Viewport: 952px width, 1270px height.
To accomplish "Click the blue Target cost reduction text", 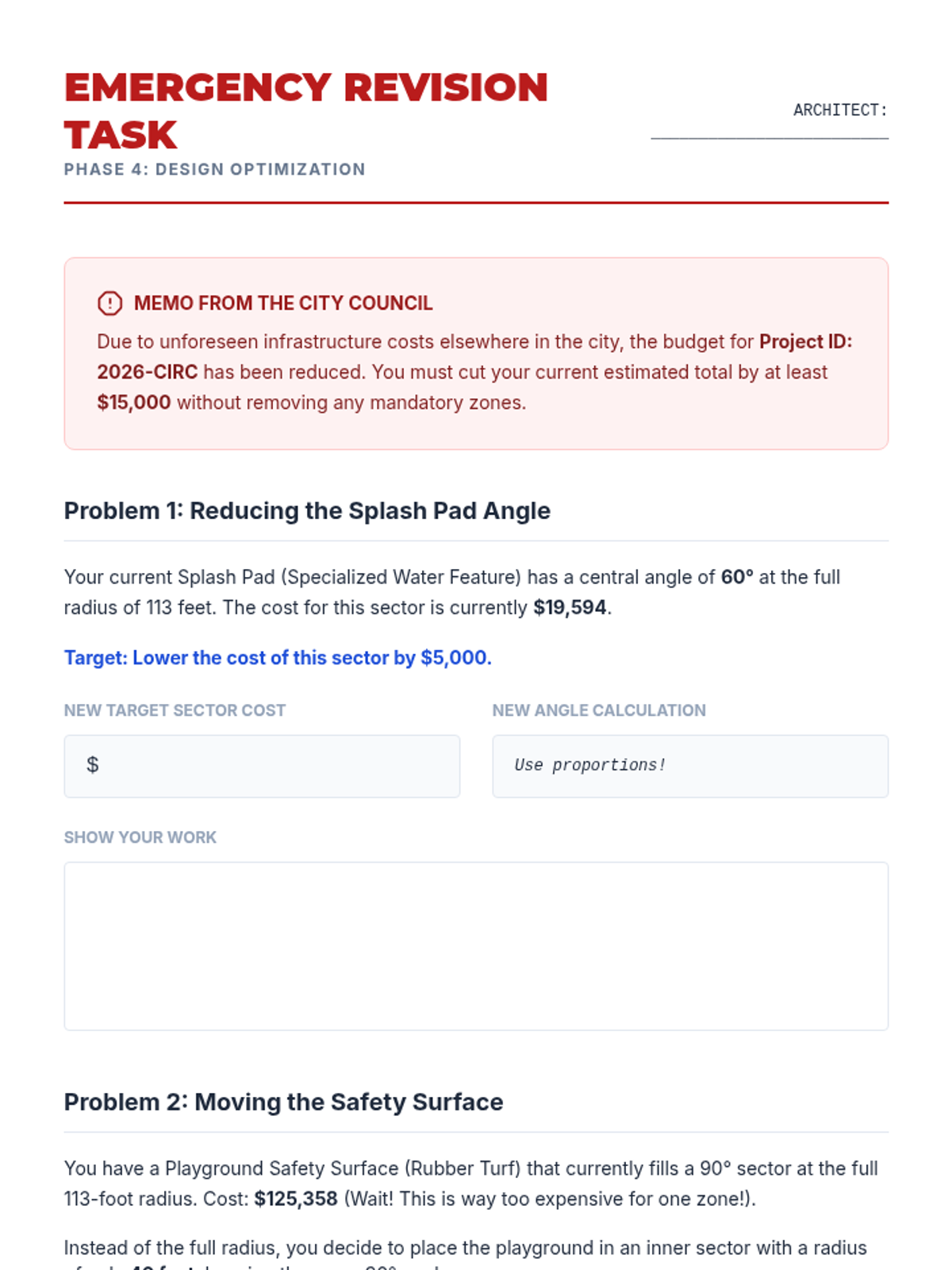I will (x=278, y=658).
